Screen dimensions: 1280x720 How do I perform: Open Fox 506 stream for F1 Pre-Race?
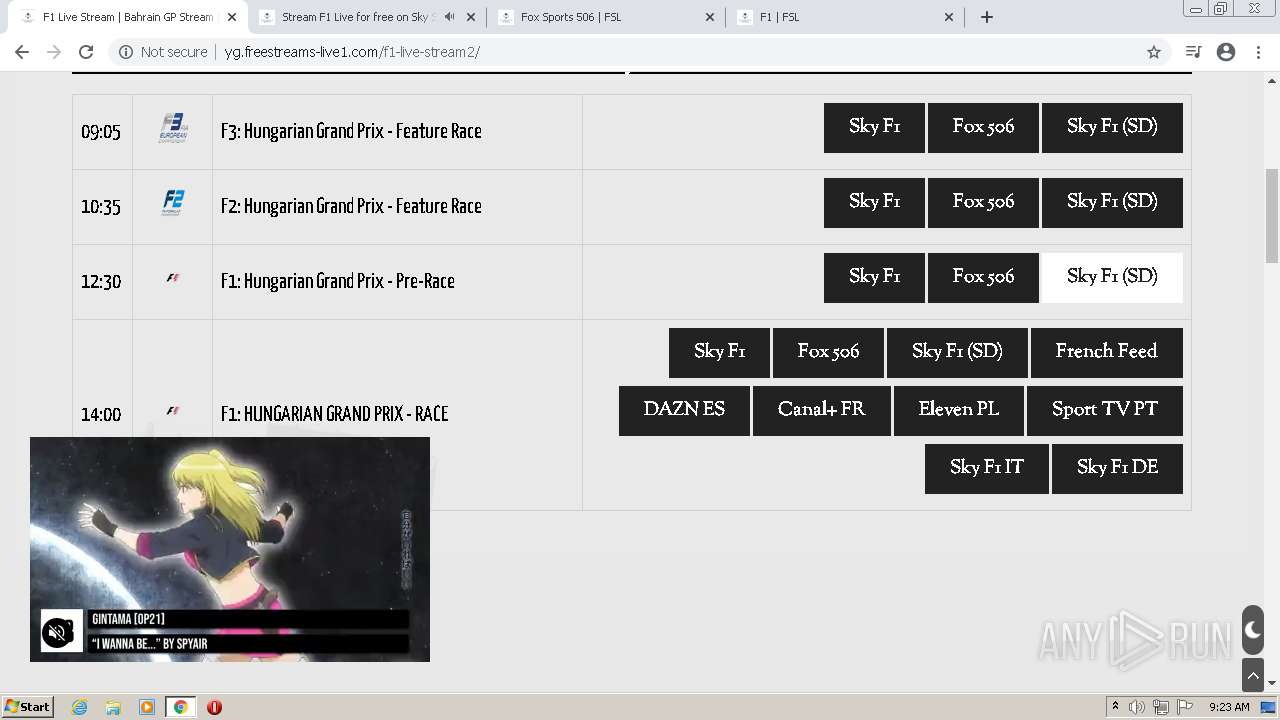[x=983, y=278]
